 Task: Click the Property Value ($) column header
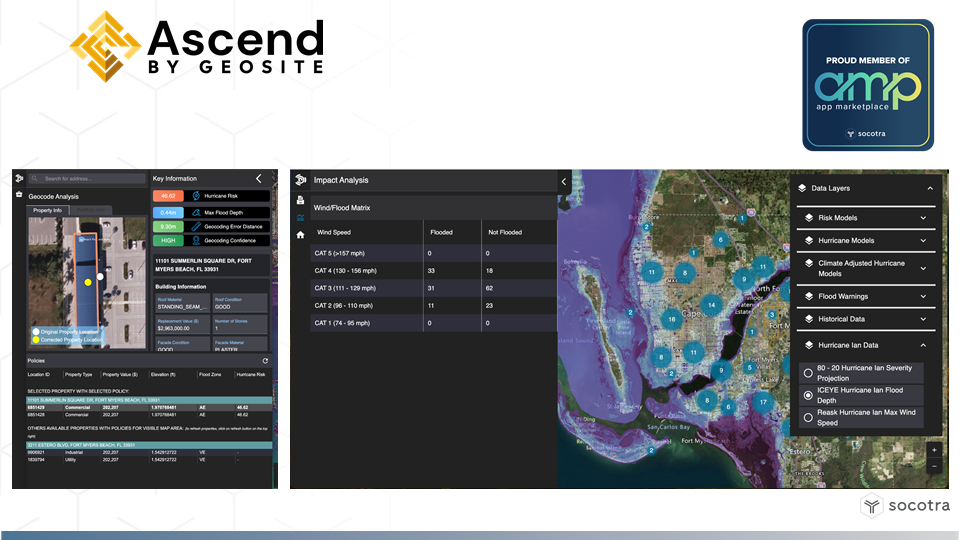pos(120,374)
